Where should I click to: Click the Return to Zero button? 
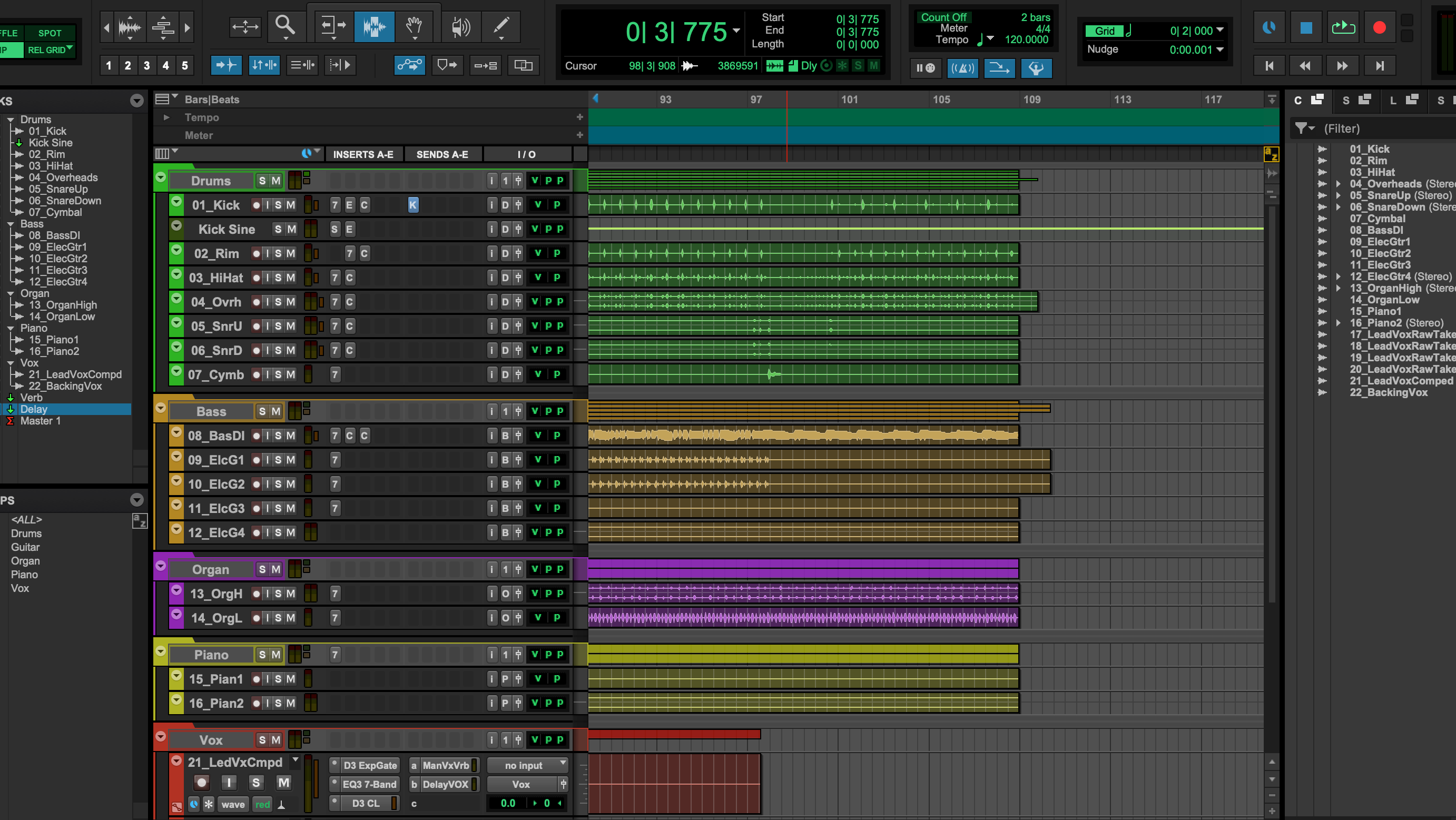point(1270,66)
